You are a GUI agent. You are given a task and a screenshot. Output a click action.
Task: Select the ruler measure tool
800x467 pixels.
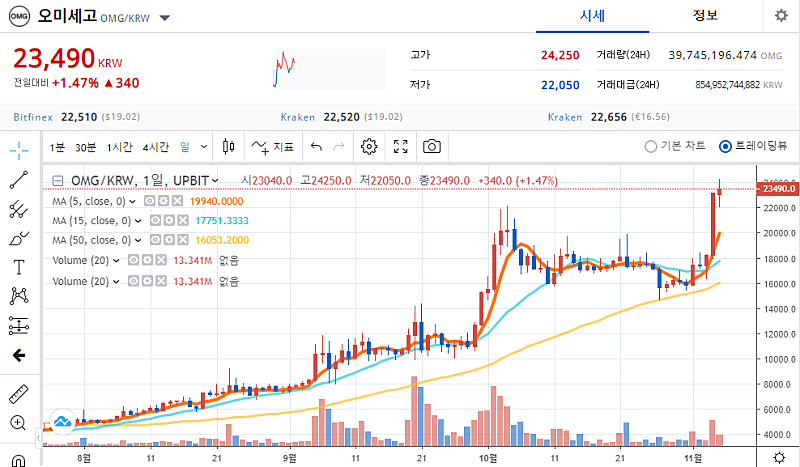tap(19, 394)
